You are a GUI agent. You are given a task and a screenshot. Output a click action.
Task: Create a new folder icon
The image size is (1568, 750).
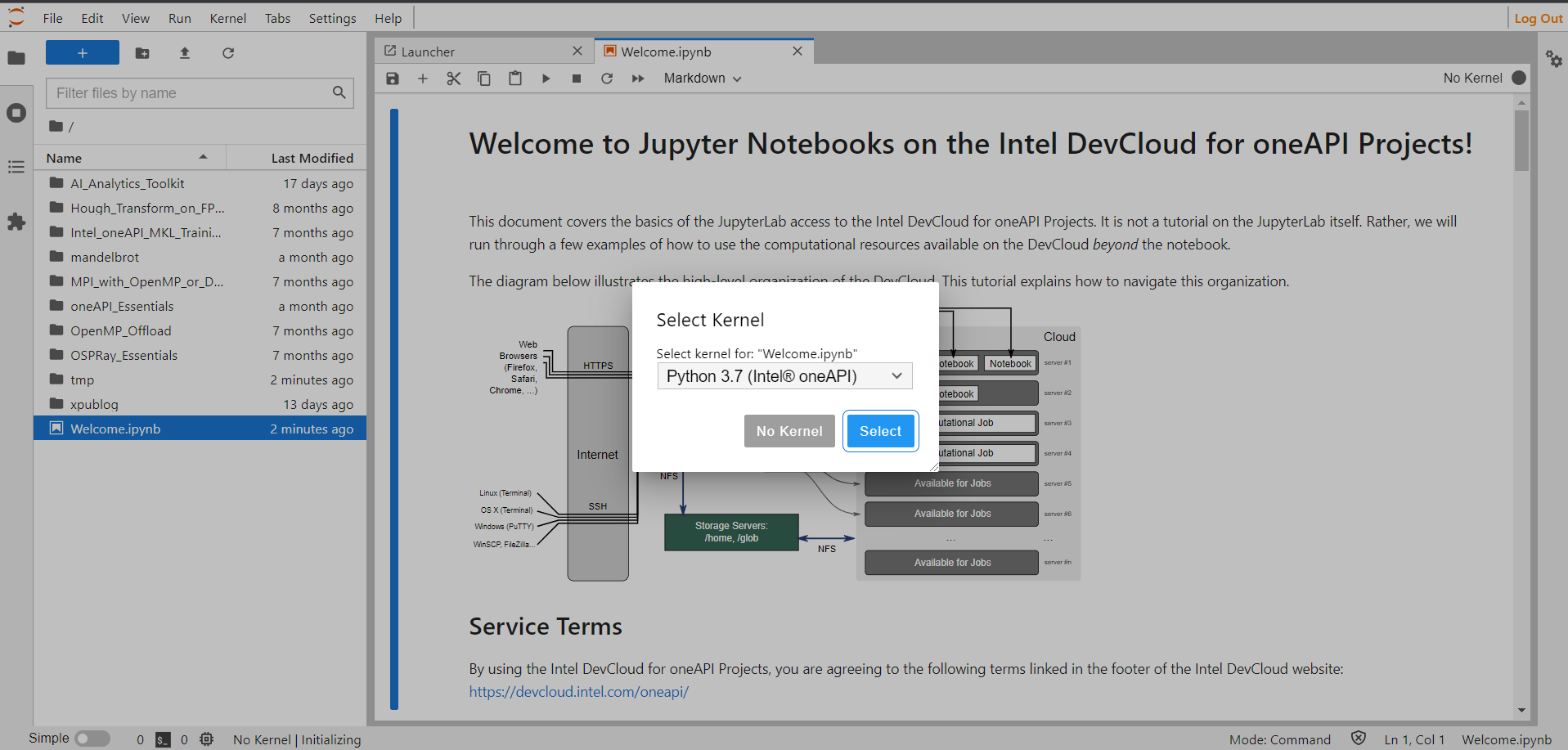142,53
